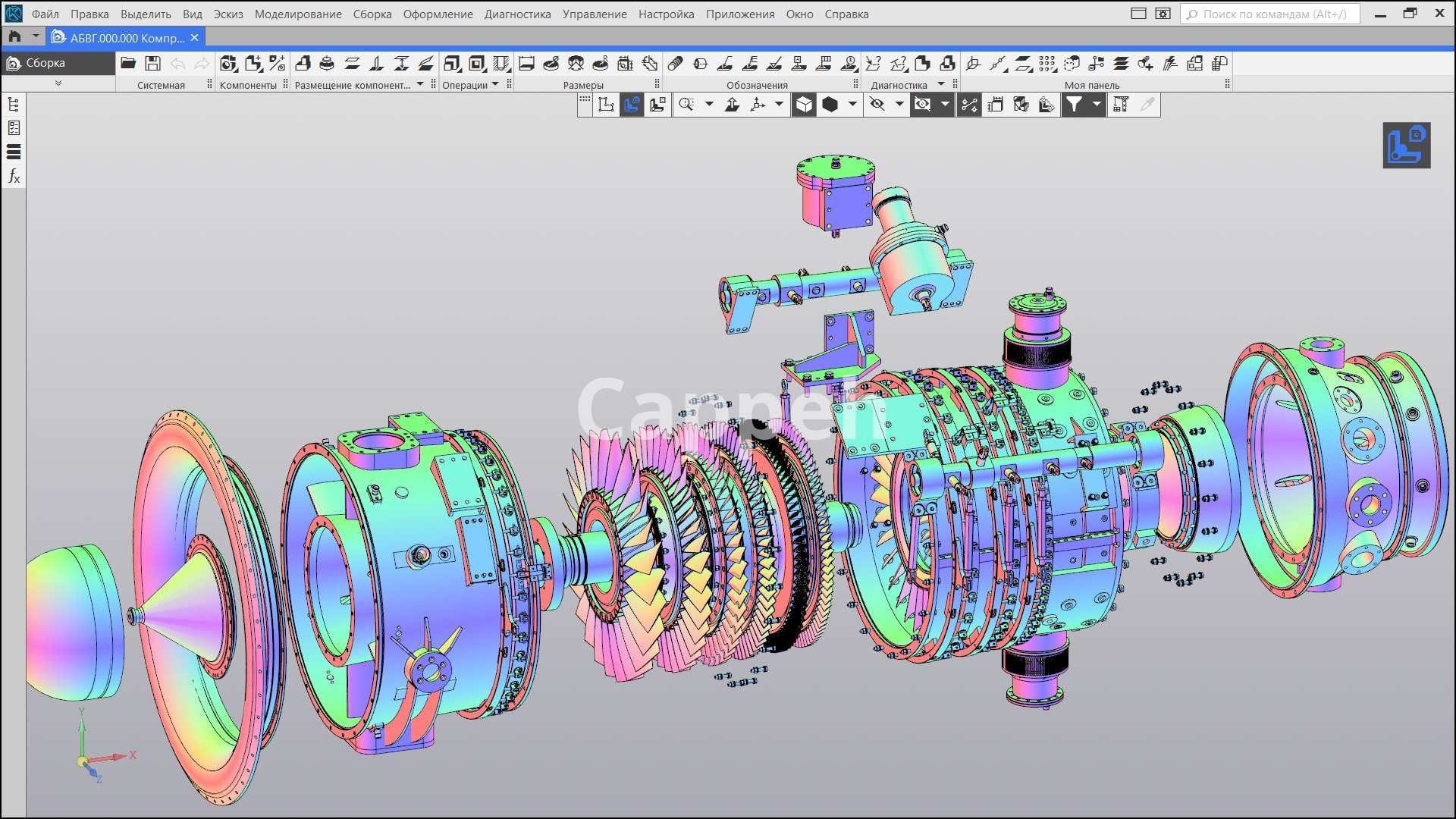Image resolution: width=1456 pixels, height=819 pixels.
Task: Click the thread designation icon in Обозначения
Action: coord(675,64)
